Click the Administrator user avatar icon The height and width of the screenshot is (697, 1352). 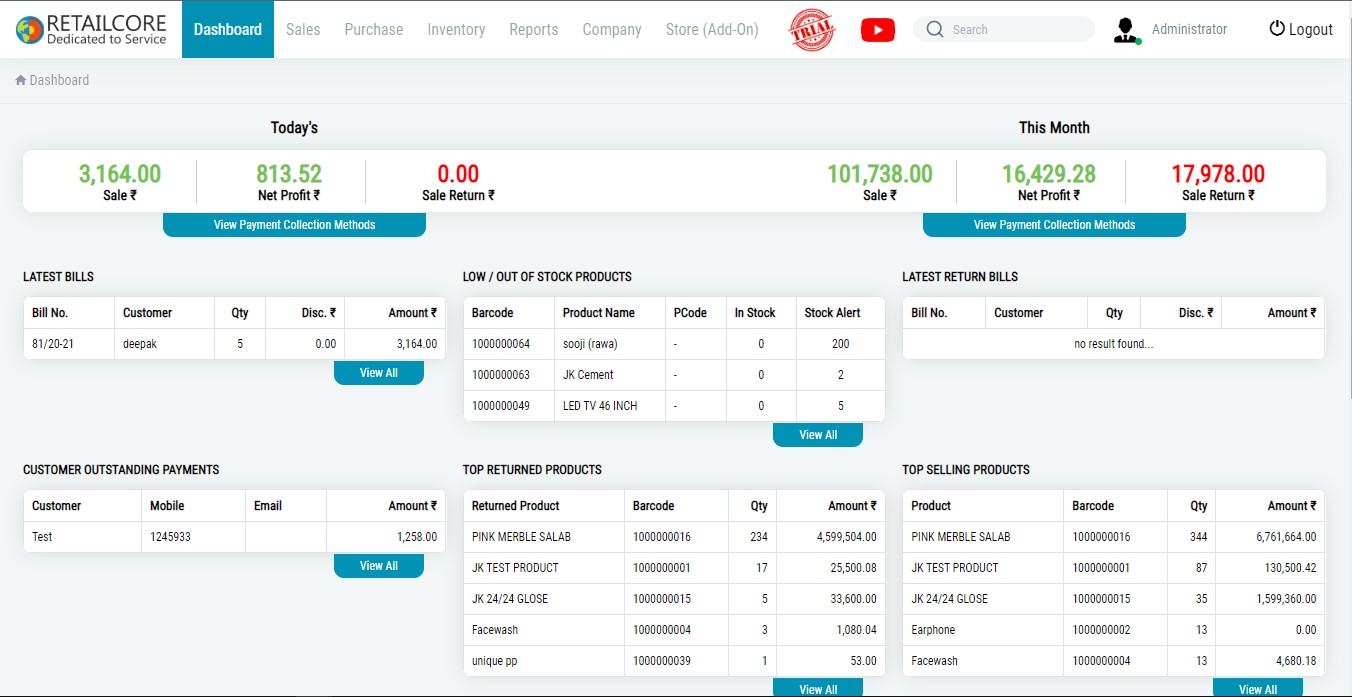point(1127,30)
